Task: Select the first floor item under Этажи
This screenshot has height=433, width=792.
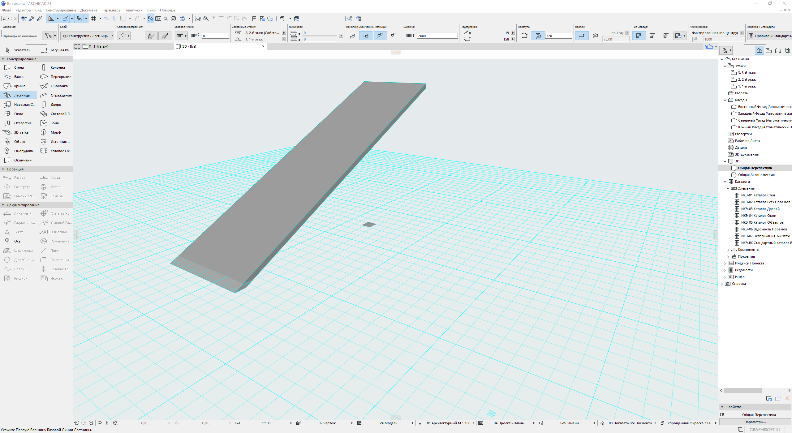Action: pos(745,73)
